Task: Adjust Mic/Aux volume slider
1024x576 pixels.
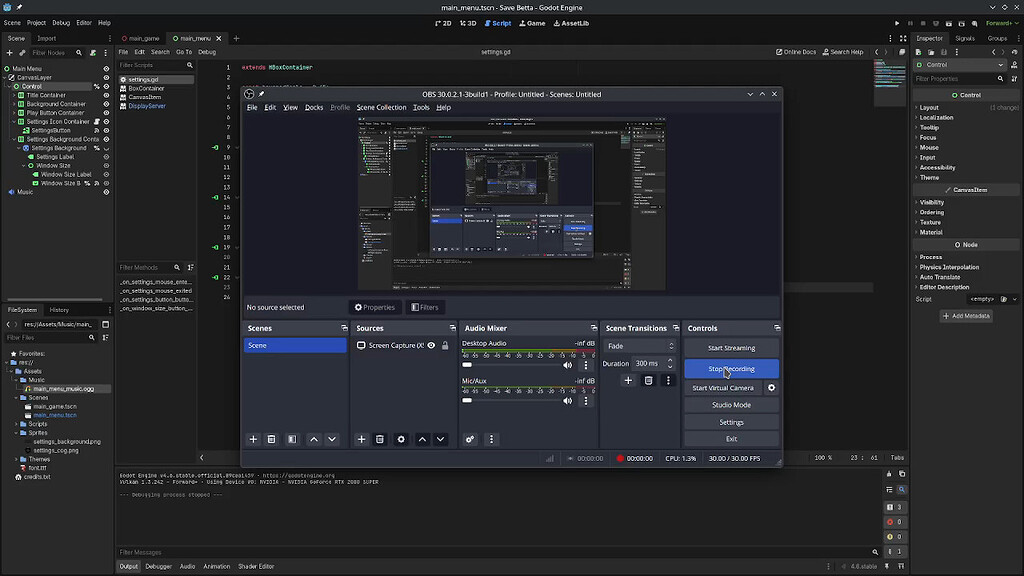Action: coord(510,400)
